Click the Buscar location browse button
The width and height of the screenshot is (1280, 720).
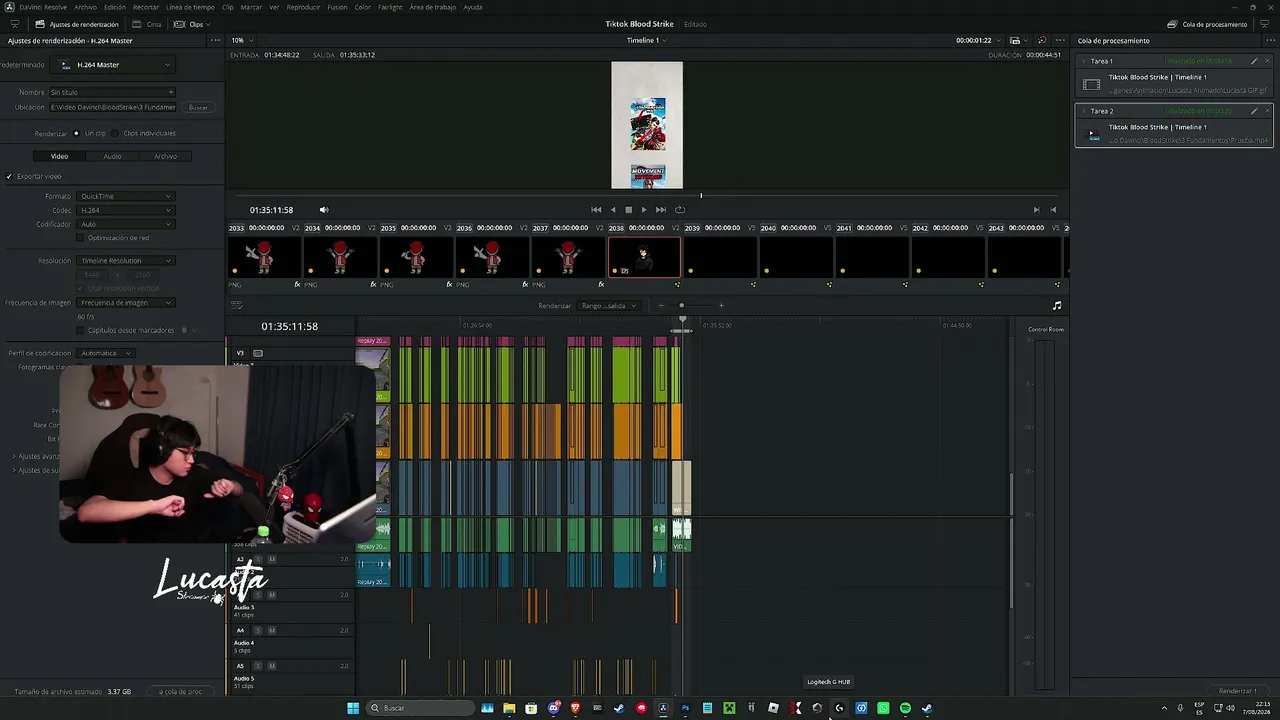tap(199, 107)
